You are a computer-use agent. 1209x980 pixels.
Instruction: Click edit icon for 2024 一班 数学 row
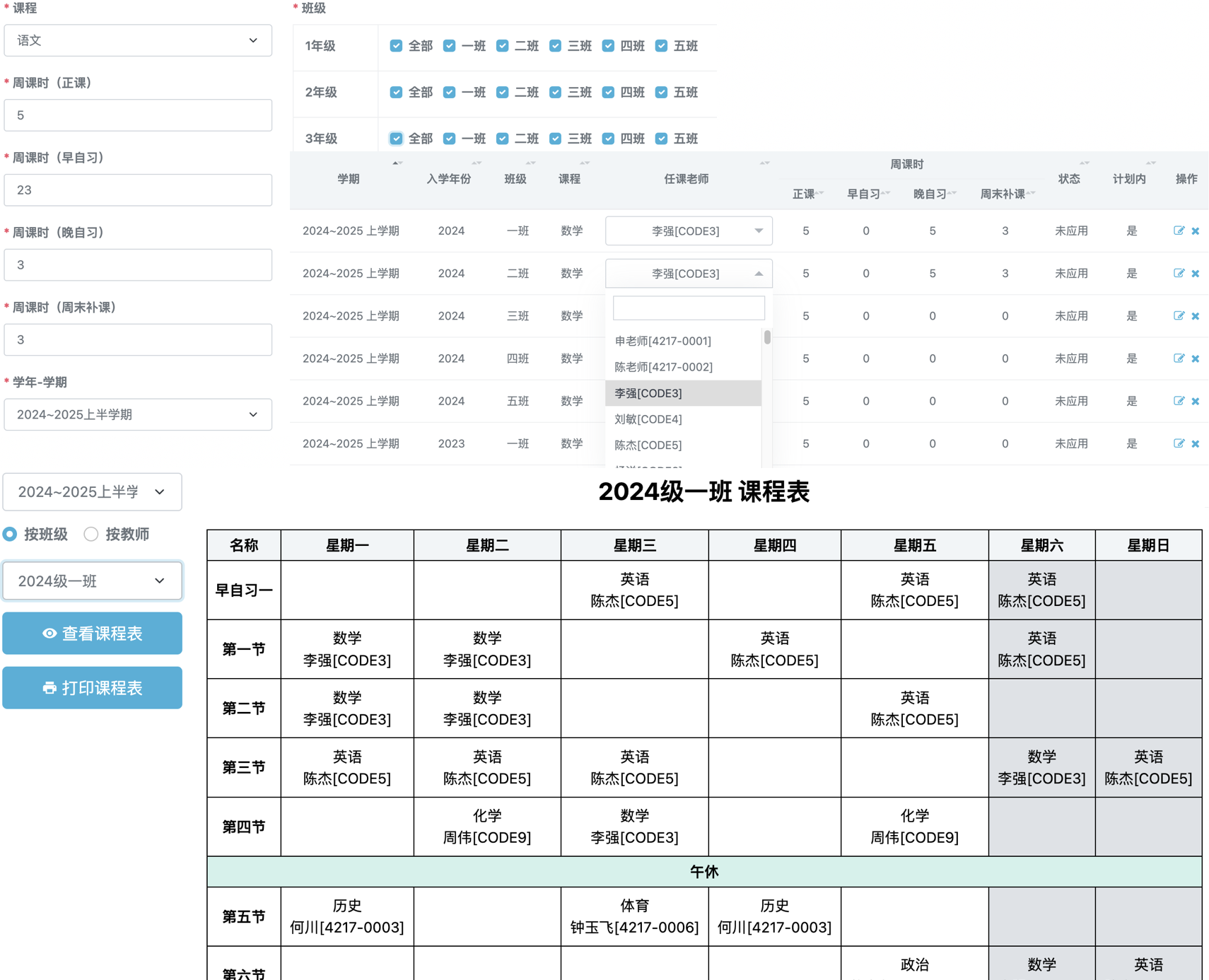[x=1178, y=231]
